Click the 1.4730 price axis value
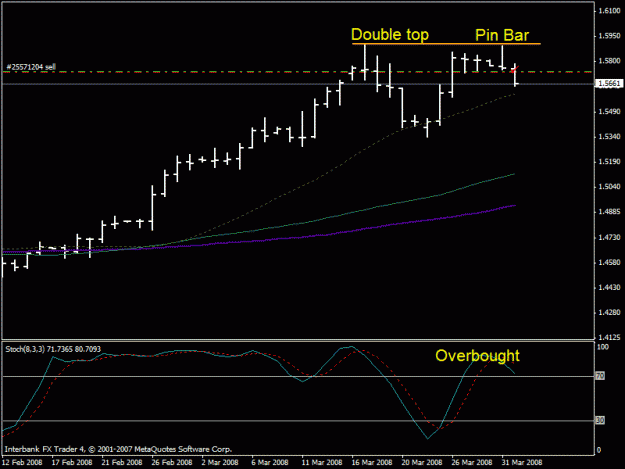This screenshot has width=625, height=469. coord(609,237)
